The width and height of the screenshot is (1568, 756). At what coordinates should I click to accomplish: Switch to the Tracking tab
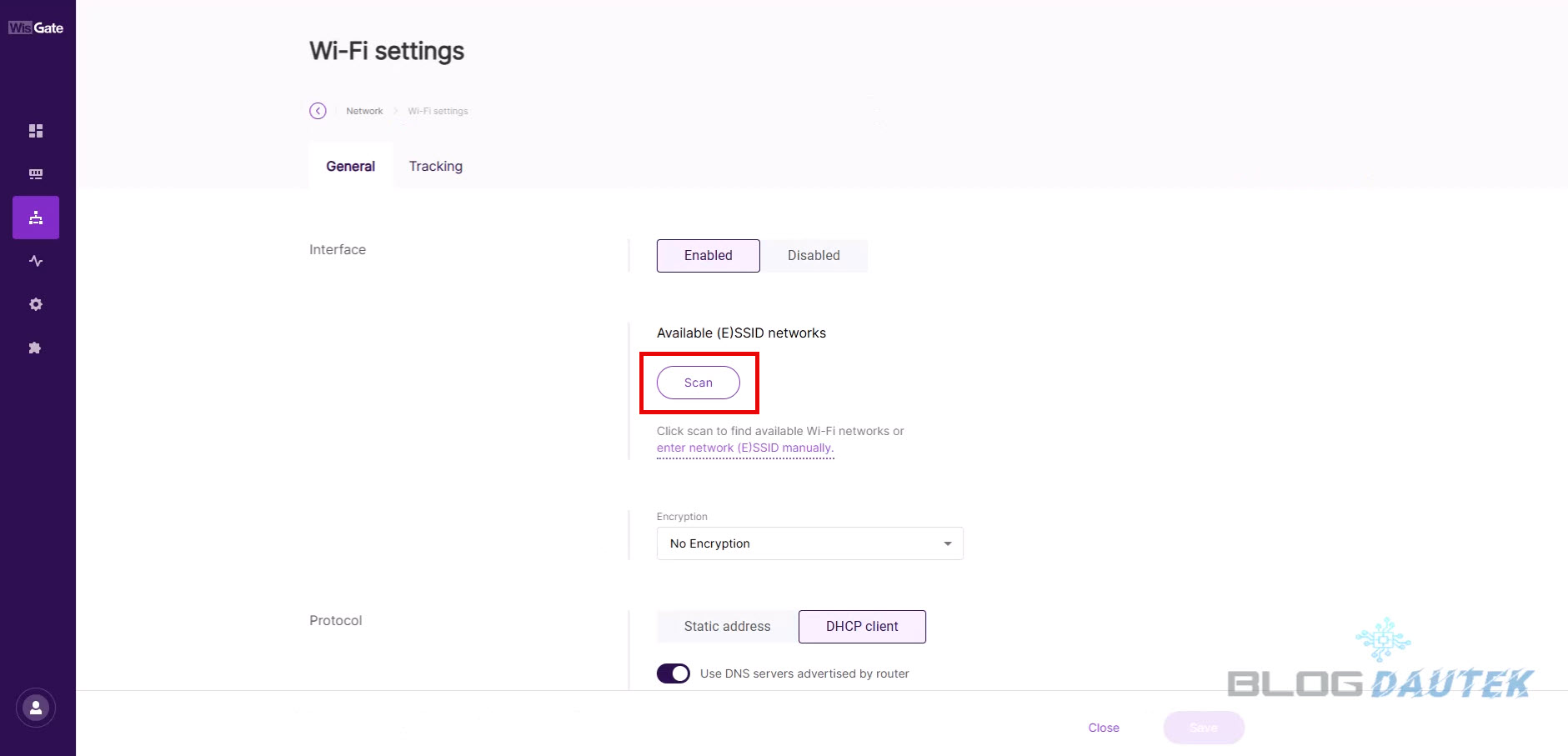[x=435, y=167]
